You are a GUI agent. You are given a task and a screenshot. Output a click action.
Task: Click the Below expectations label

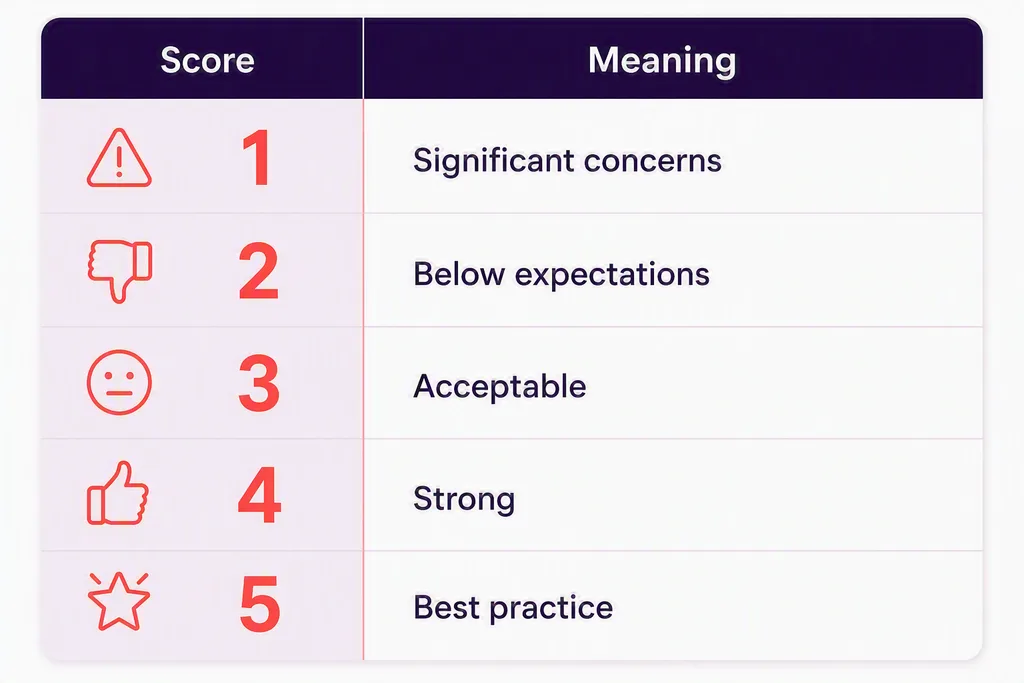pyautogui.click(x=561, y=274)
